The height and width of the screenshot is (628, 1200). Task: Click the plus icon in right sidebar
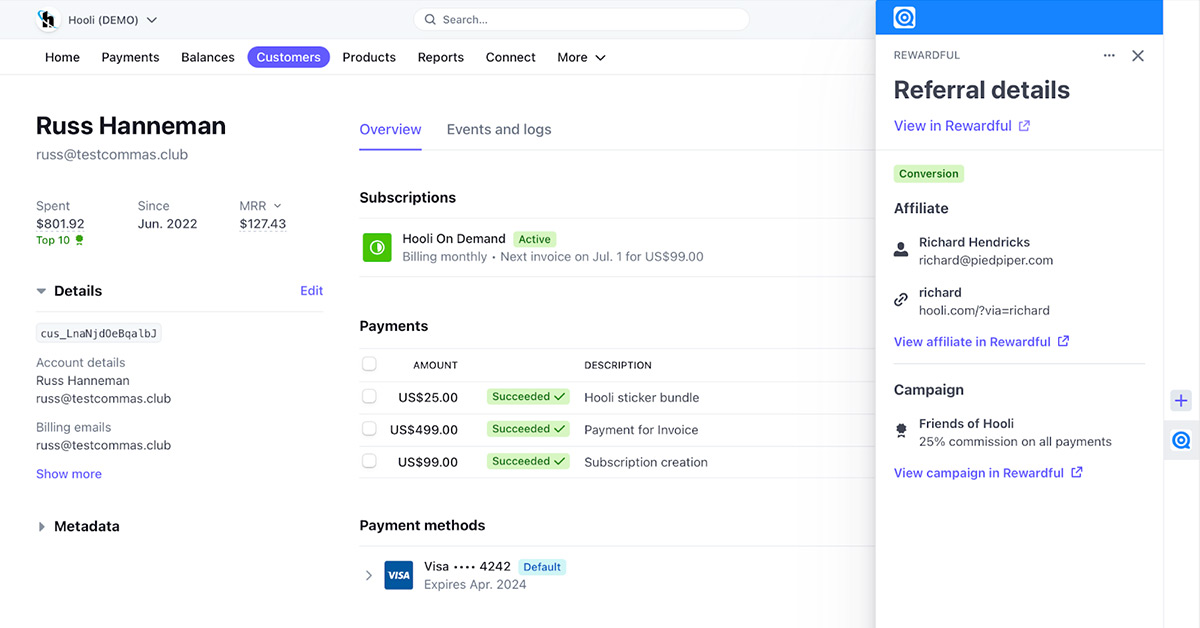pos(1181,401)
